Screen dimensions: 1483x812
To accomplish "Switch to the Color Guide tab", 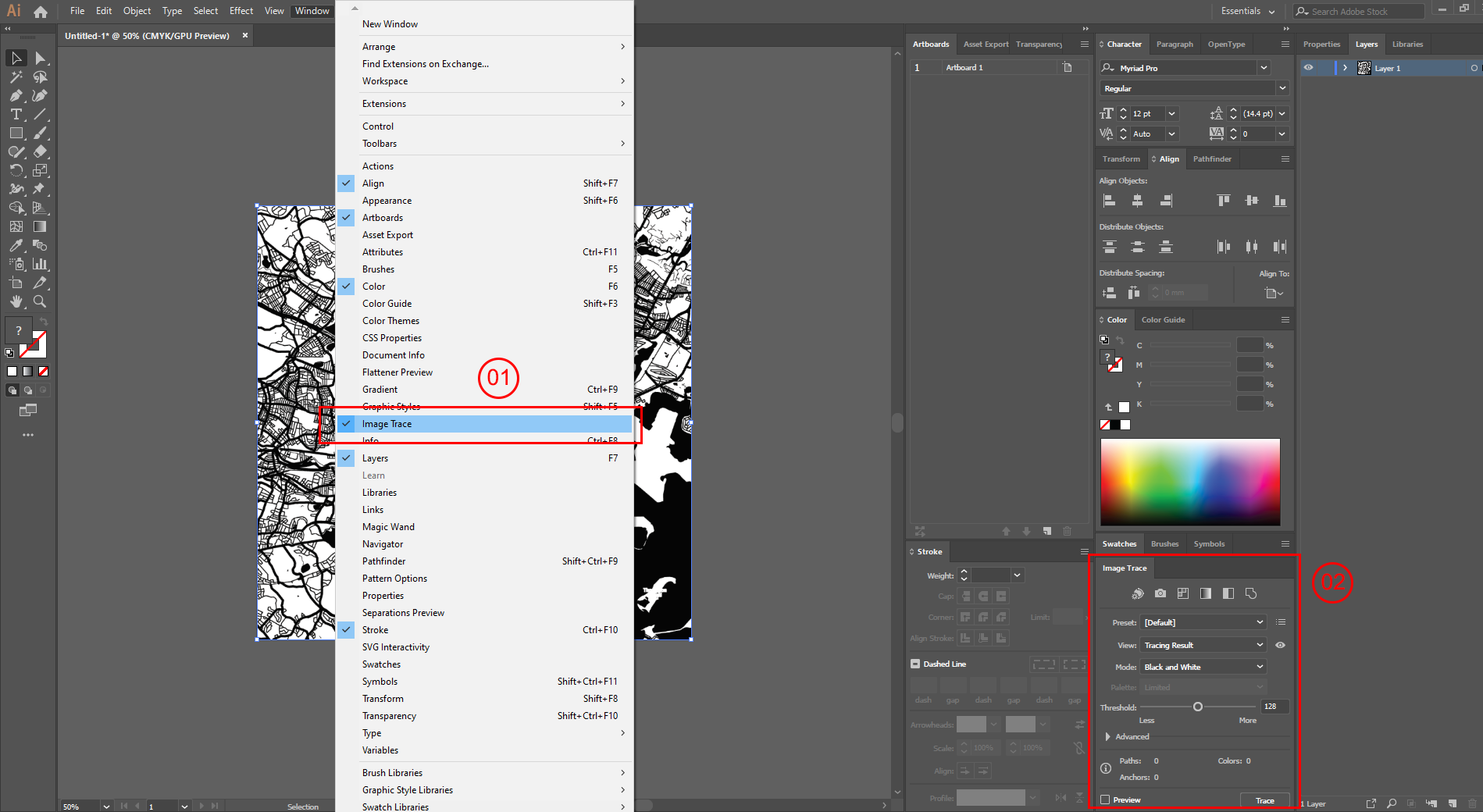I will 1164,319.
